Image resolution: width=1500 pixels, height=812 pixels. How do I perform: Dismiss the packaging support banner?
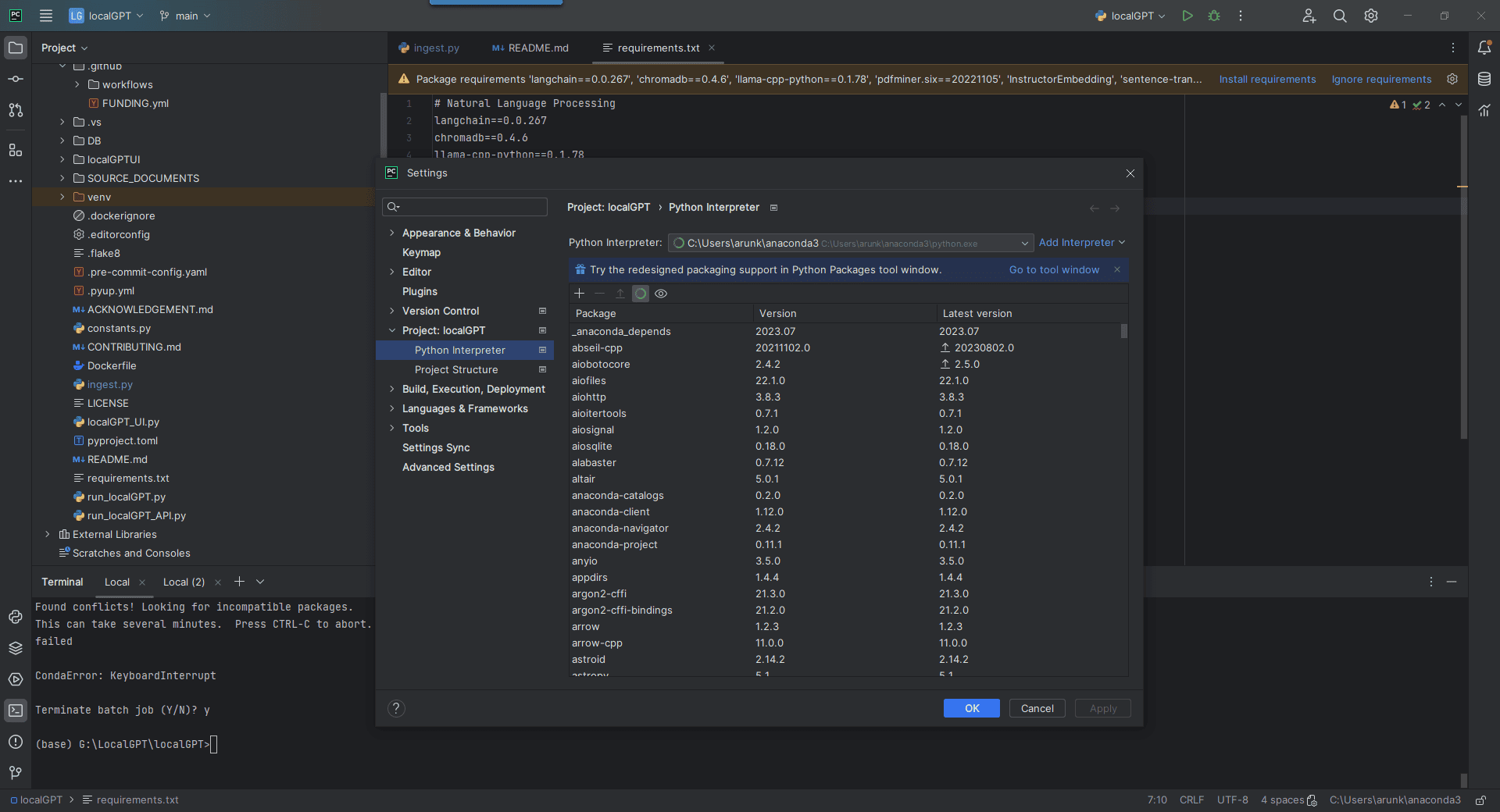click(x=1117, y=269)
